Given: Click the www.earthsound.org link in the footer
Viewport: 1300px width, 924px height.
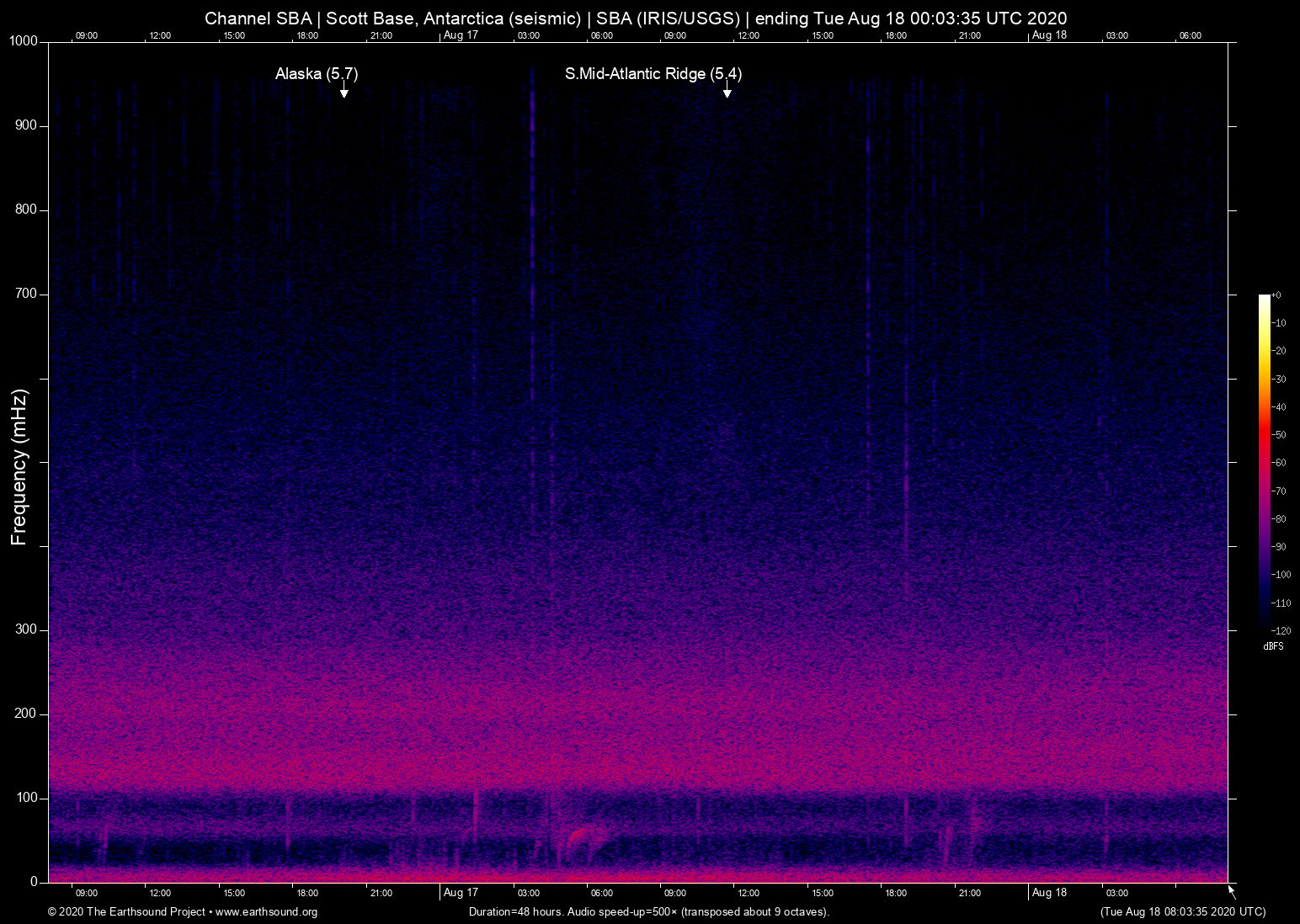Looking at the screenshot, I should point(266,912).
